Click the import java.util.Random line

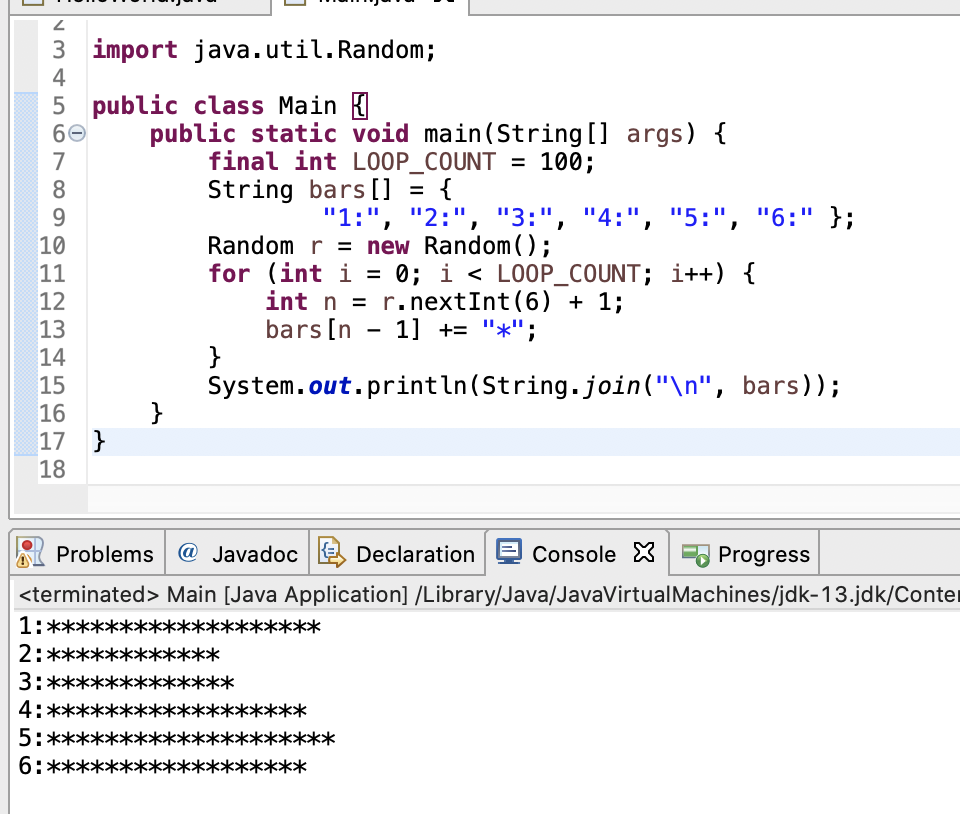pyautogui.click(x=264, y=50)
